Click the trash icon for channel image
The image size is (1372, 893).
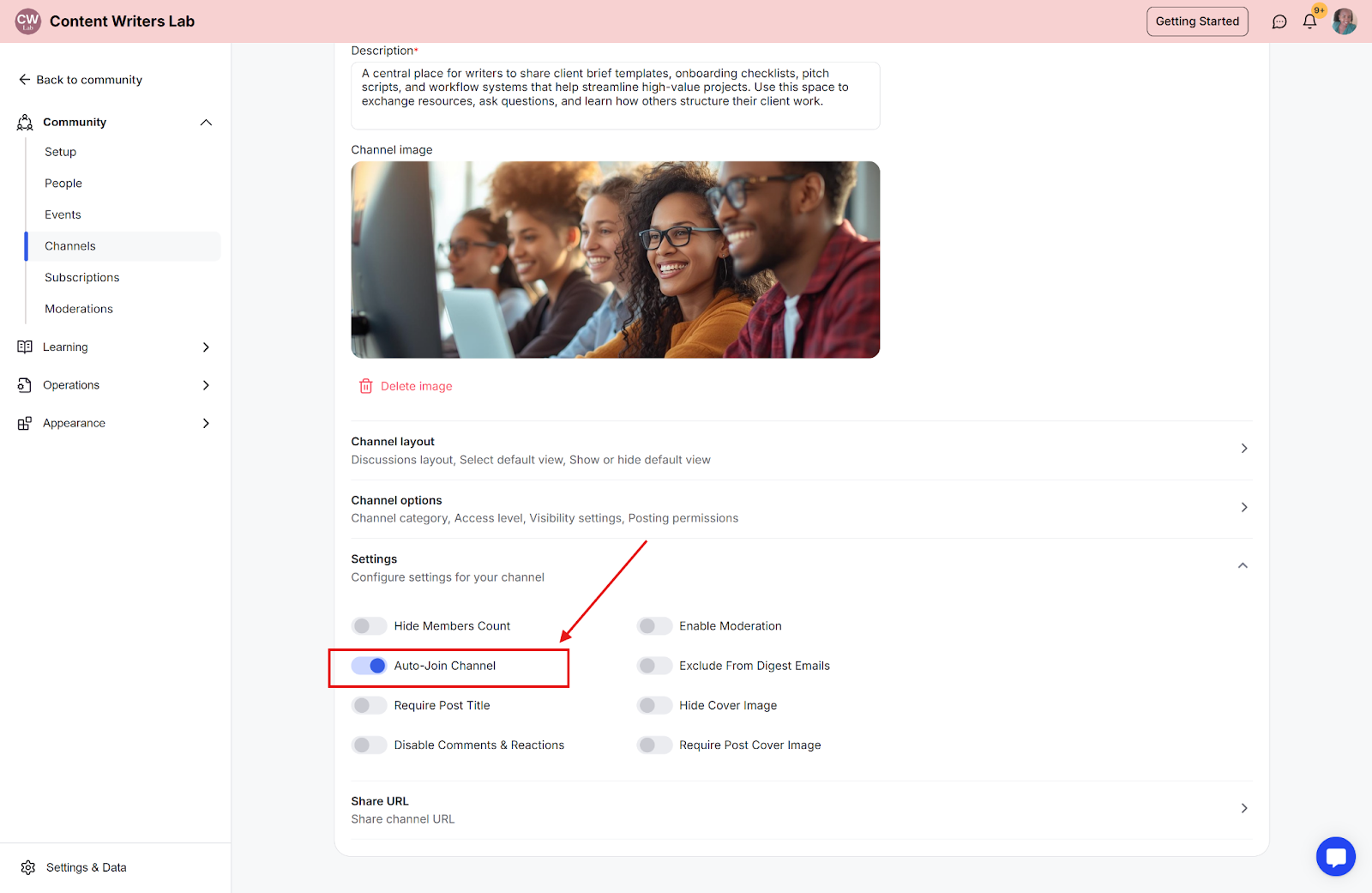point(366,386)
